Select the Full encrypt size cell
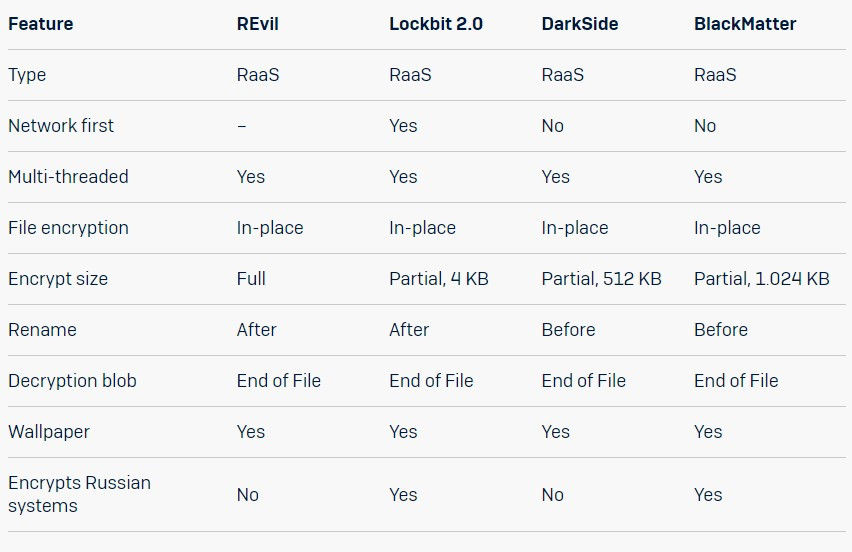The width and height of the screenshot is (852, 552). (x=251, y=279)
